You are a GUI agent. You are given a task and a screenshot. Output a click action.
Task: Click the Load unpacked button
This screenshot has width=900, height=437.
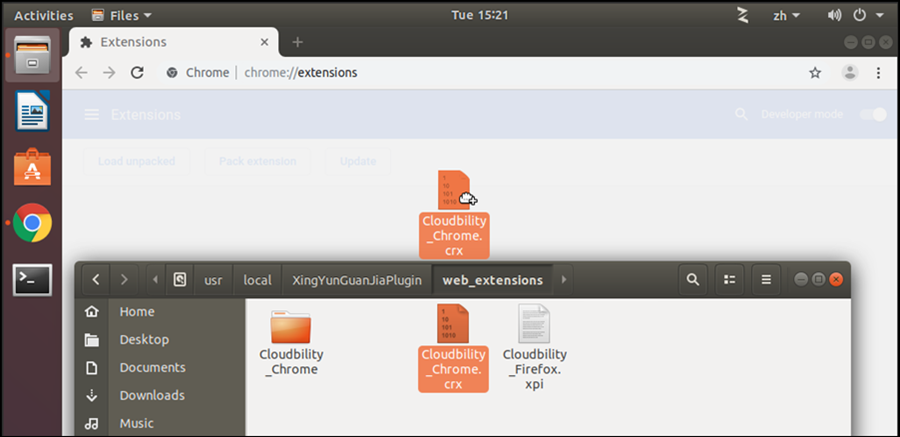(137, 161)
